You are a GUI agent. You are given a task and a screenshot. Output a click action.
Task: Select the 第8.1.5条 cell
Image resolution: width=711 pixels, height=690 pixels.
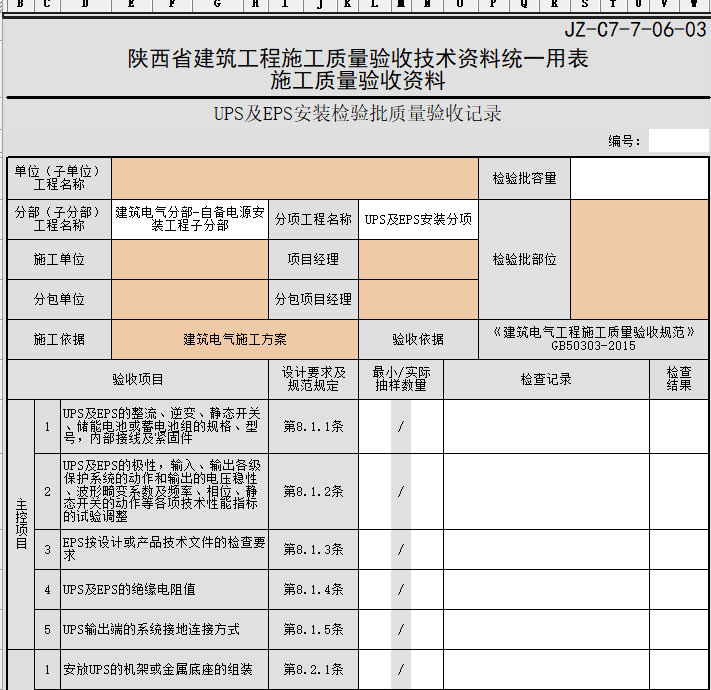313,629
